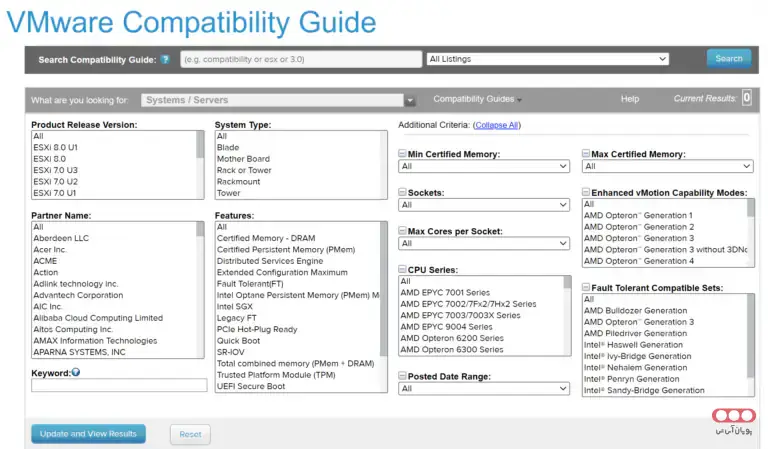Image resolution: width=768 pixels, height=449 pixels.
Task: Select Fault Tolerant(FT) feature
Action: [250, 284]
